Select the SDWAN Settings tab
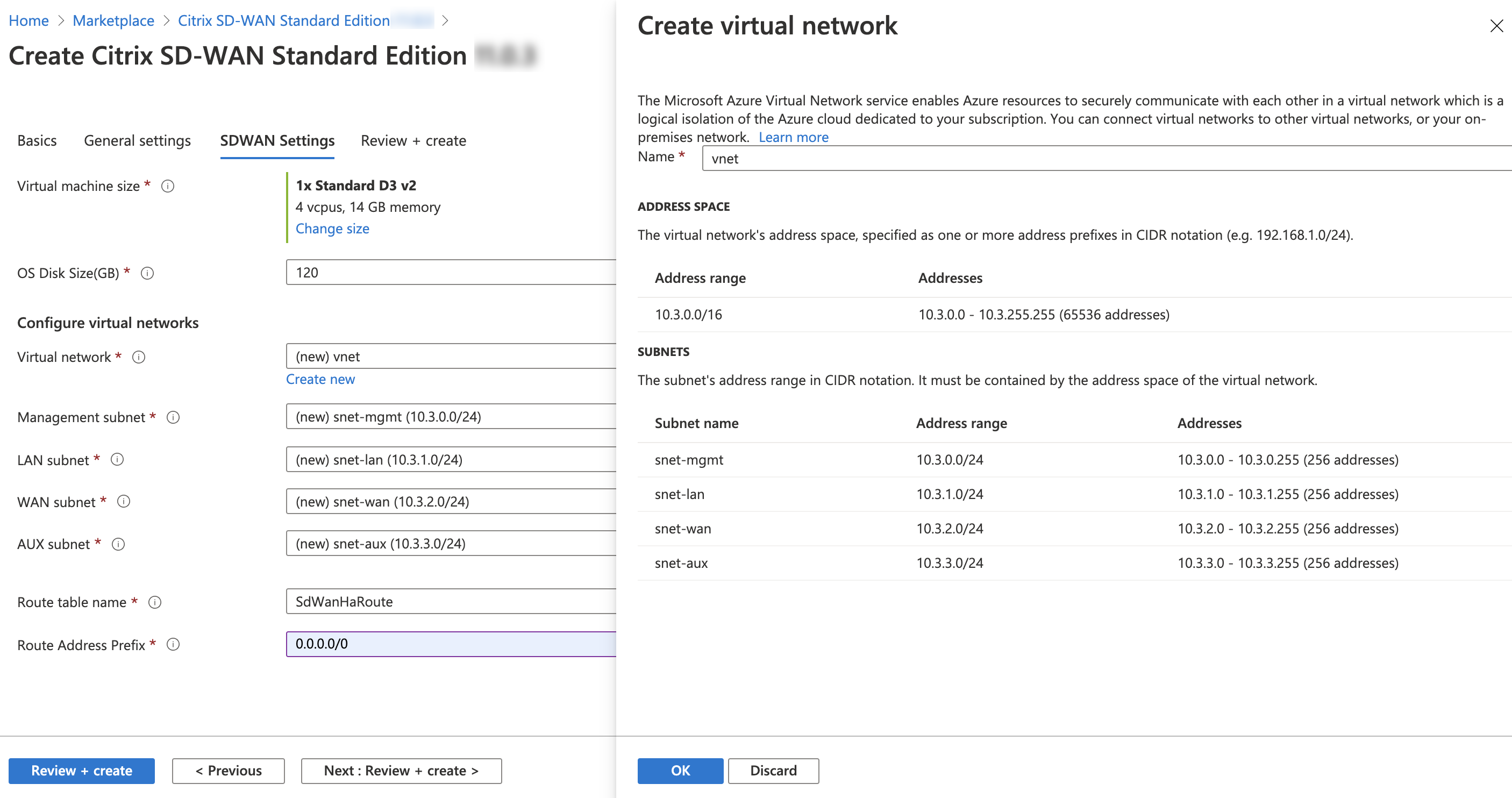The height and width of the screenshot is (798, 1512). (277, 141)
